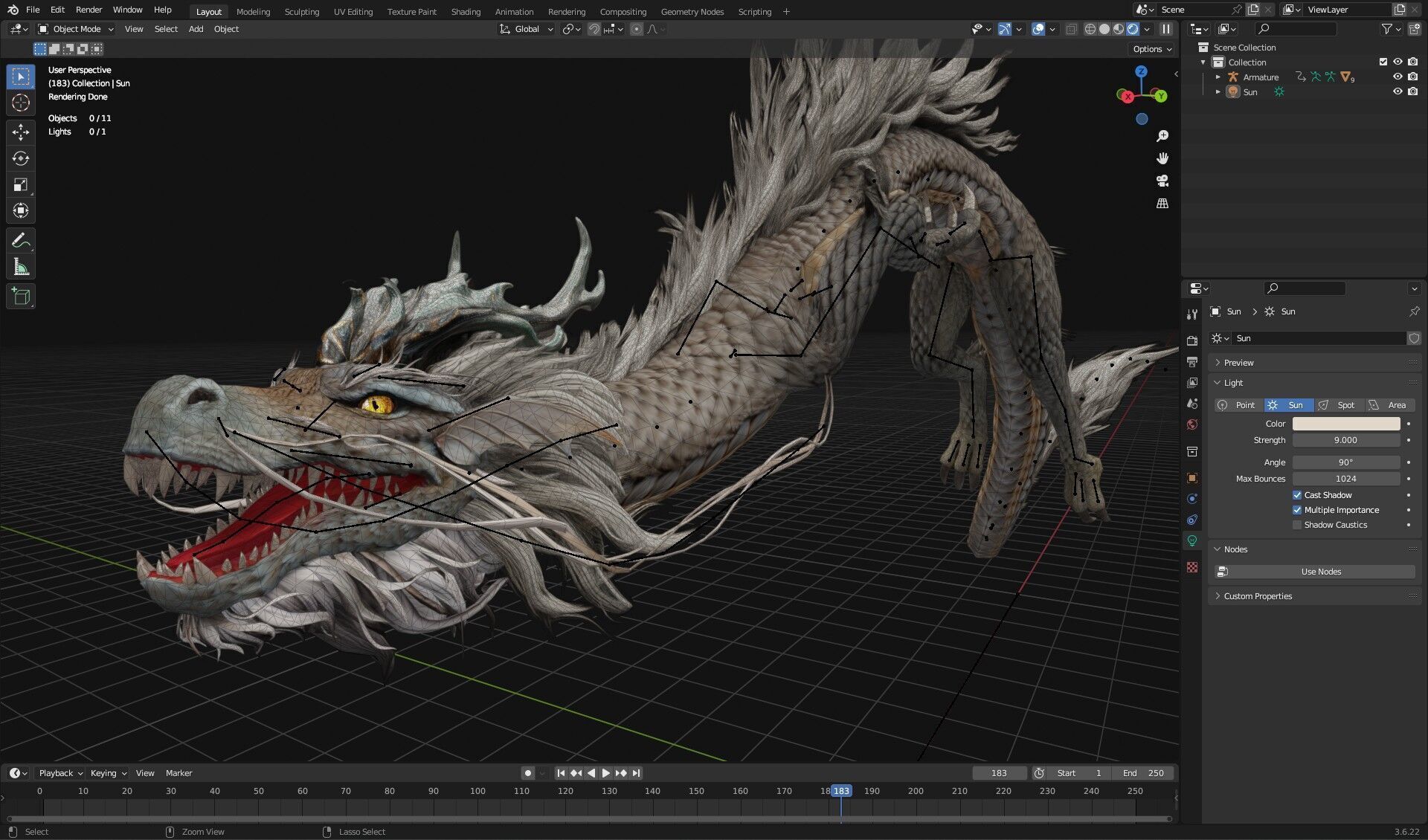The image size is (1428, 840).
Task: Pin the Sun properties context
Action: pyautogui.click(x=1414, y=311)
